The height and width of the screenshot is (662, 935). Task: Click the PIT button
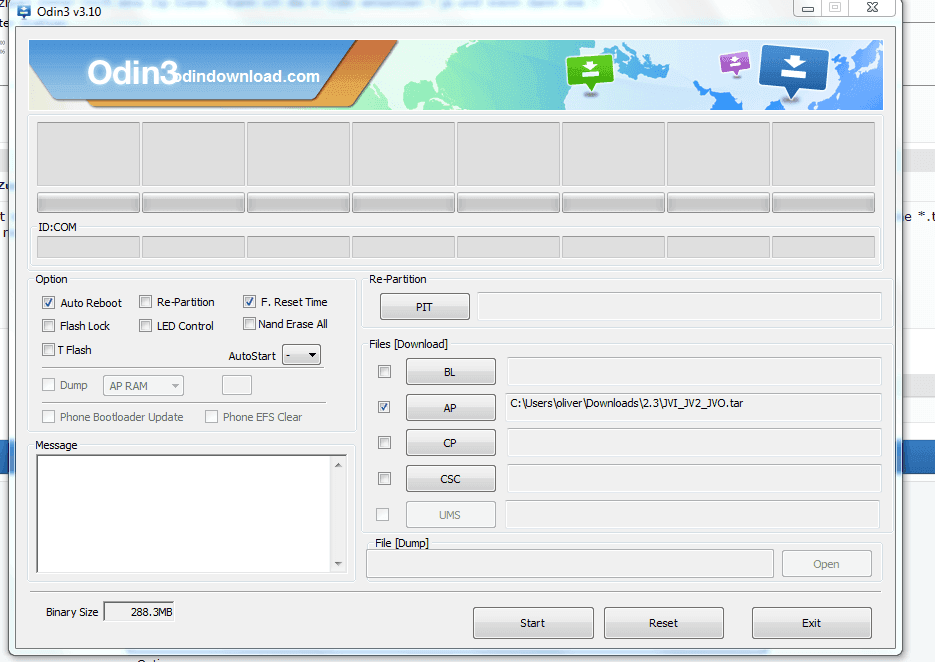click(x=425, y=307)
